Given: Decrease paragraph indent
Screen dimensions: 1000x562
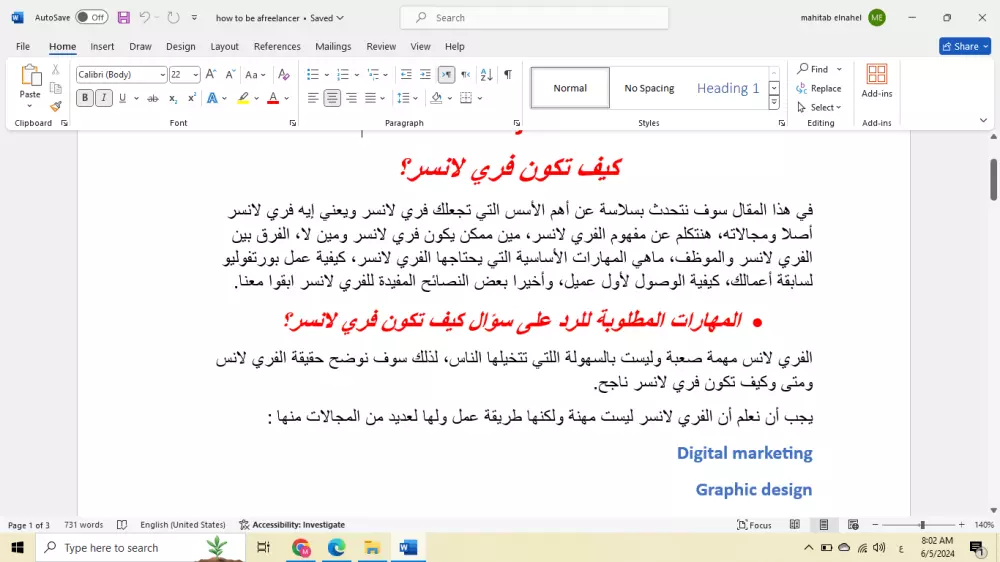Looking at the screenshot, I should point(406,75).
